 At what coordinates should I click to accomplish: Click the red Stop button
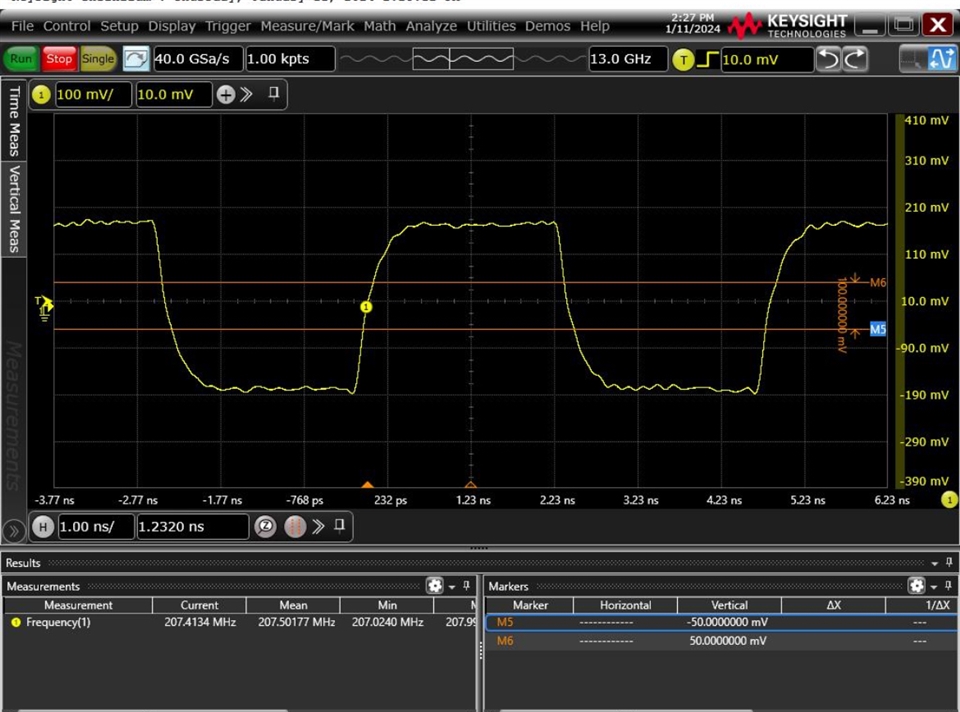point(59,59)
